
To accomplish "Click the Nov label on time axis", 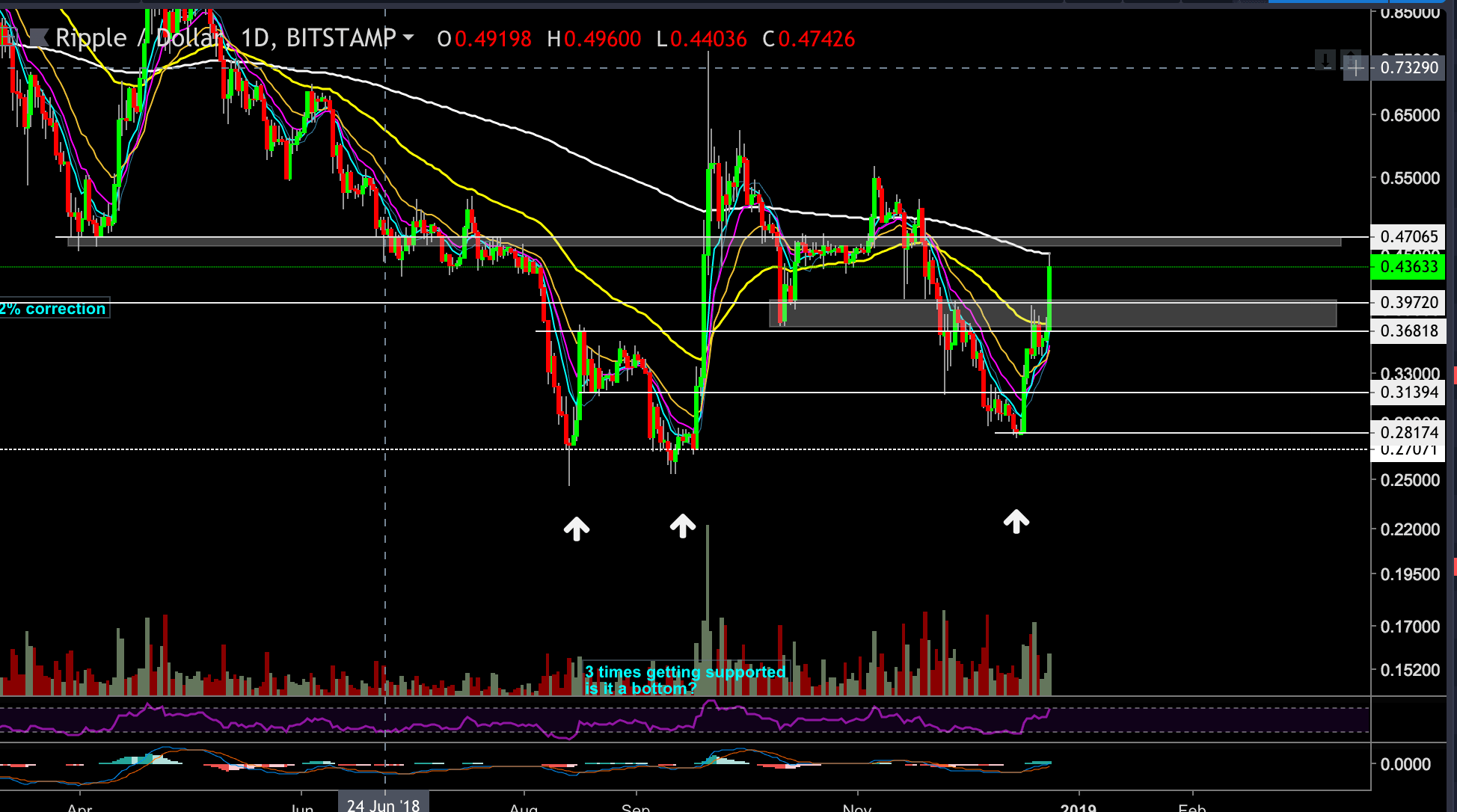I will point(857,808).
